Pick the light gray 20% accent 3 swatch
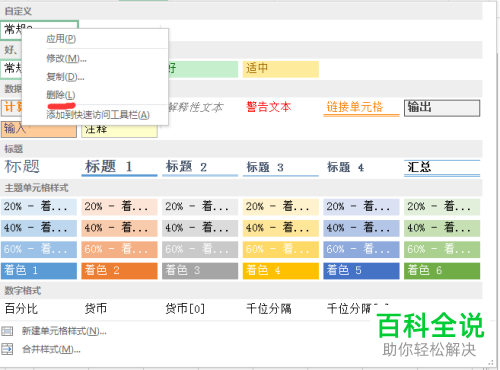The height and width of the screenshot is (370, 500). 200,207
